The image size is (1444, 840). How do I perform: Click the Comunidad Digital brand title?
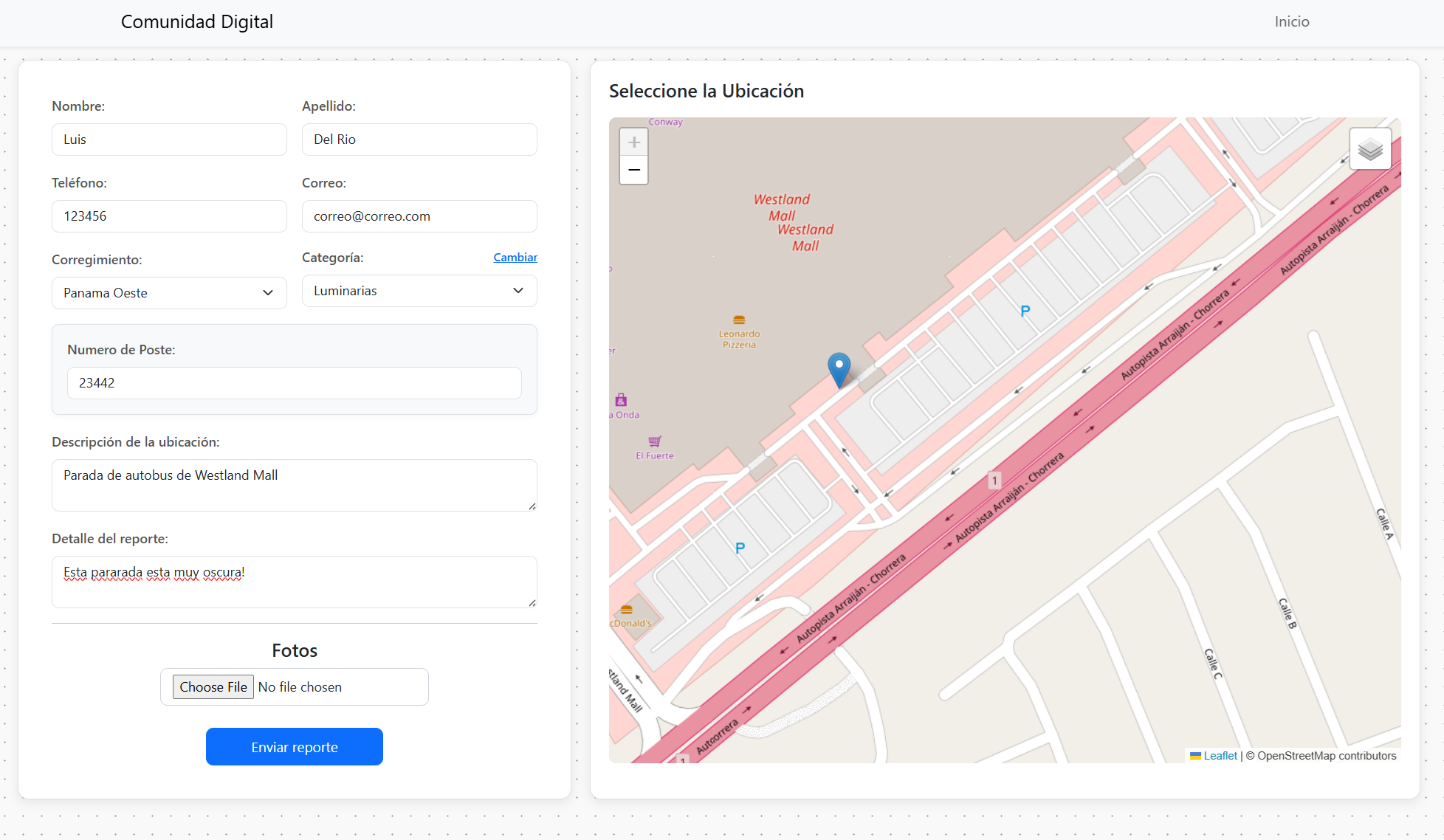click(x=197, y=22)
